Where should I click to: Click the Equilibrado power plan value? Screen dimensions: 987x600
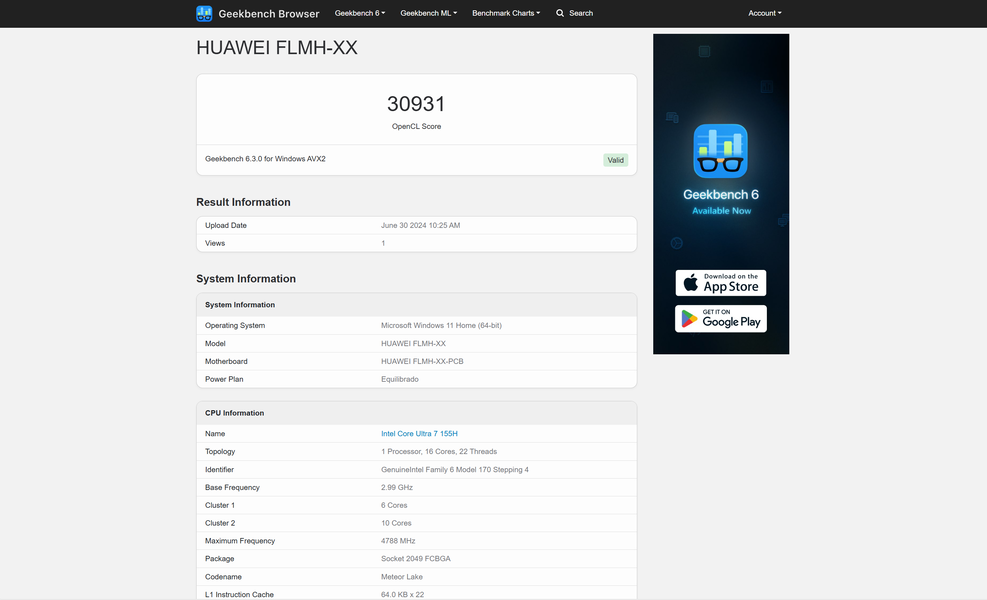click(400, 379)
